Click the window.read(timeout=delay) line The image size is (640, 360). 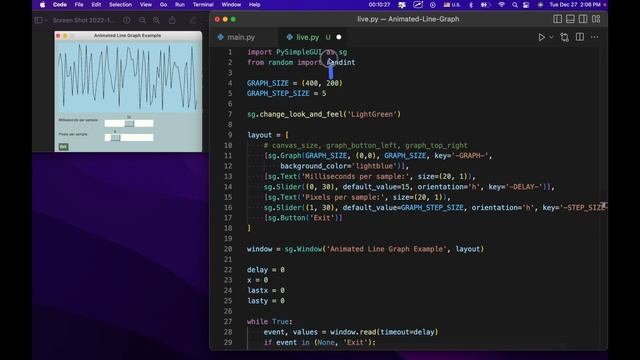pyautogui.click(x=351, y=332)
